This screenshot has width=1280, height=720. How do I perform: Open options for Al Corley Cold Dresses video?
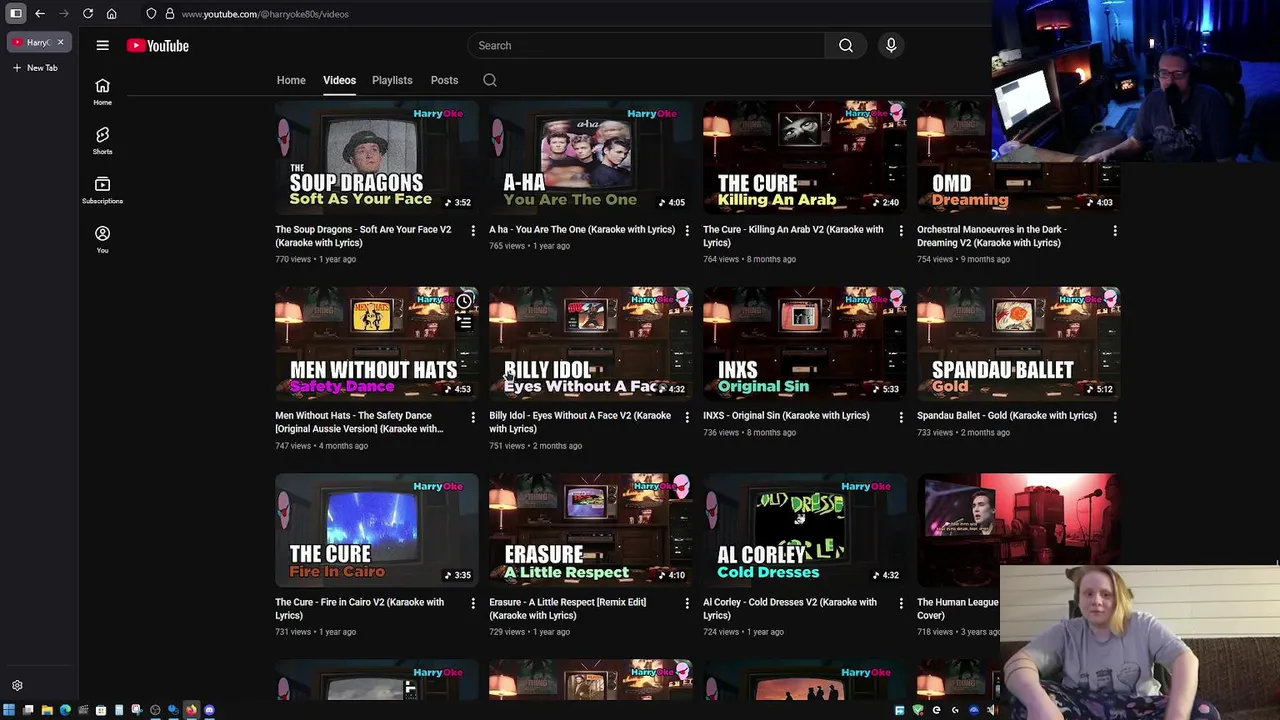click(x=901, y=604)
